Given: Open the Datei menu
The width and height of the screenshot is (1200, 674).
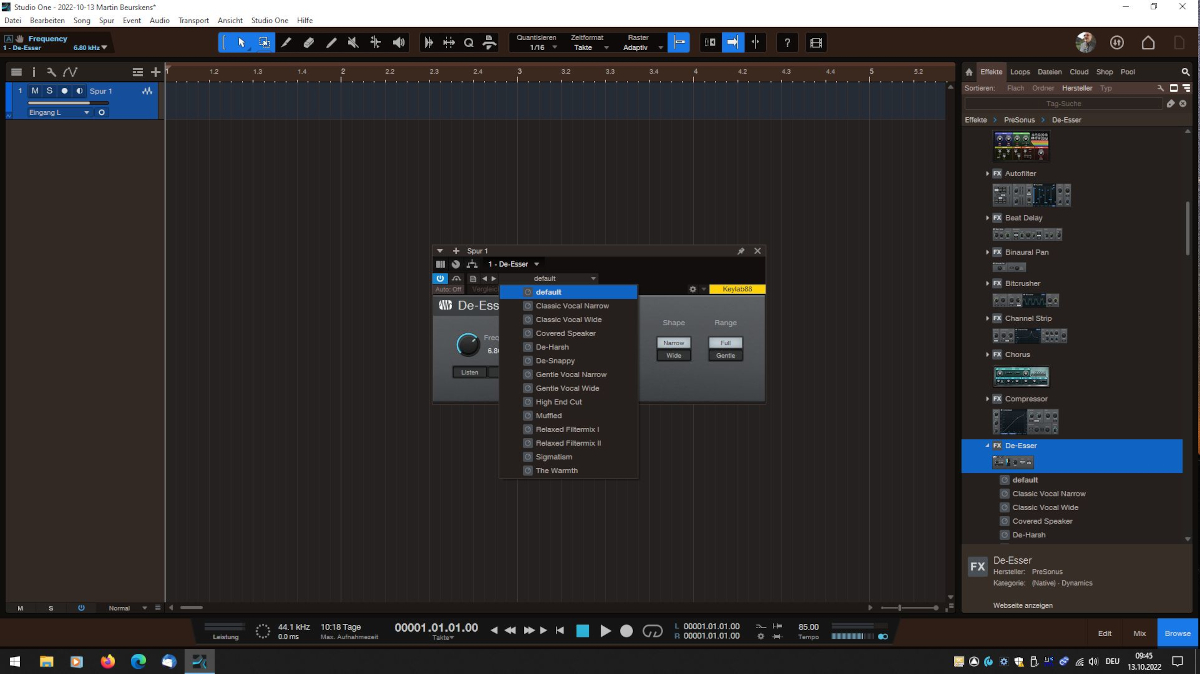Looking at the screenshot, I should point(13,20).
